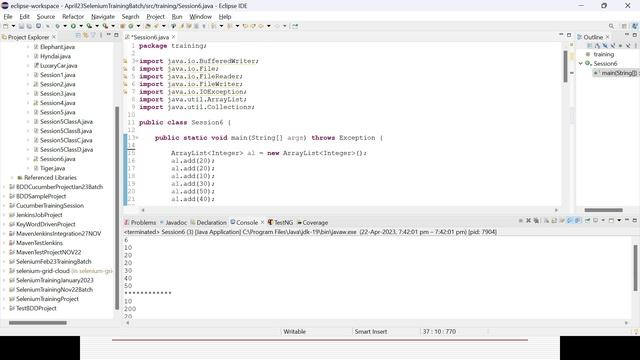Toggle Show Console on Standard Out
This screenshot has height=360, width=640.
570,221
